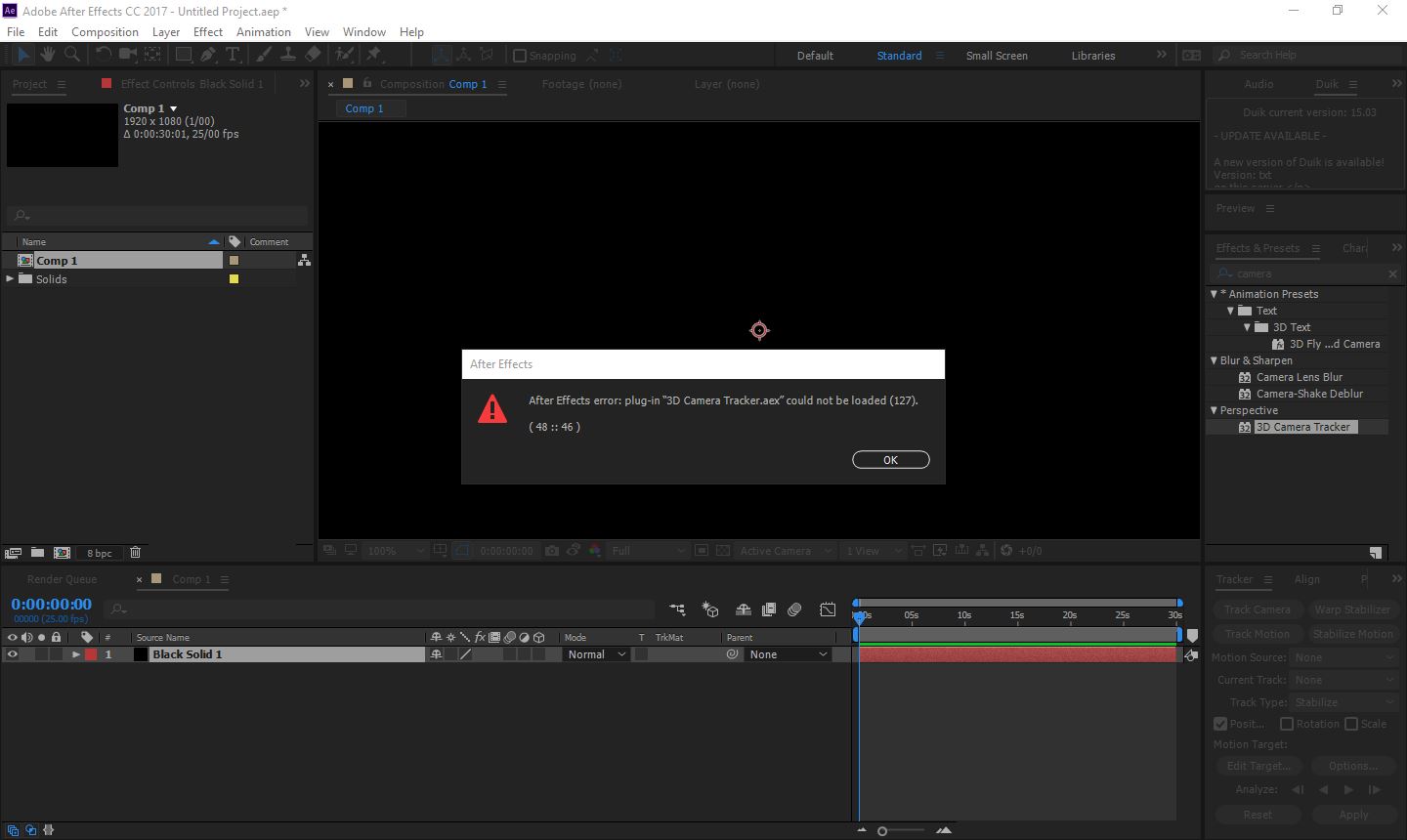Open Comp 1 name dropdown in Project panel

pyautogui.click(x=174, y=108)
